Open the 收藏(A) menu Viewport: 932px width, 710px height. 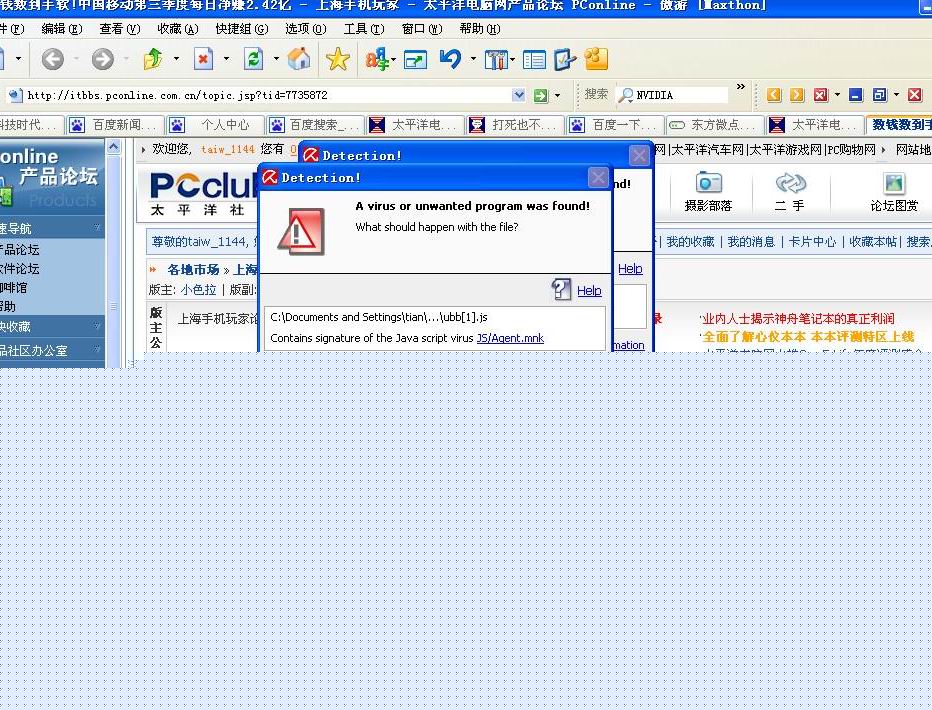tap(178, 29)
